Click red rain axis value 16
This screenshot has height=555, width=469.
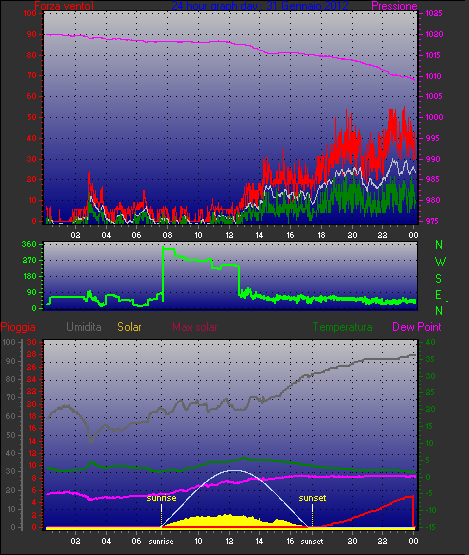pyautogui.click(x=32, y=429)
